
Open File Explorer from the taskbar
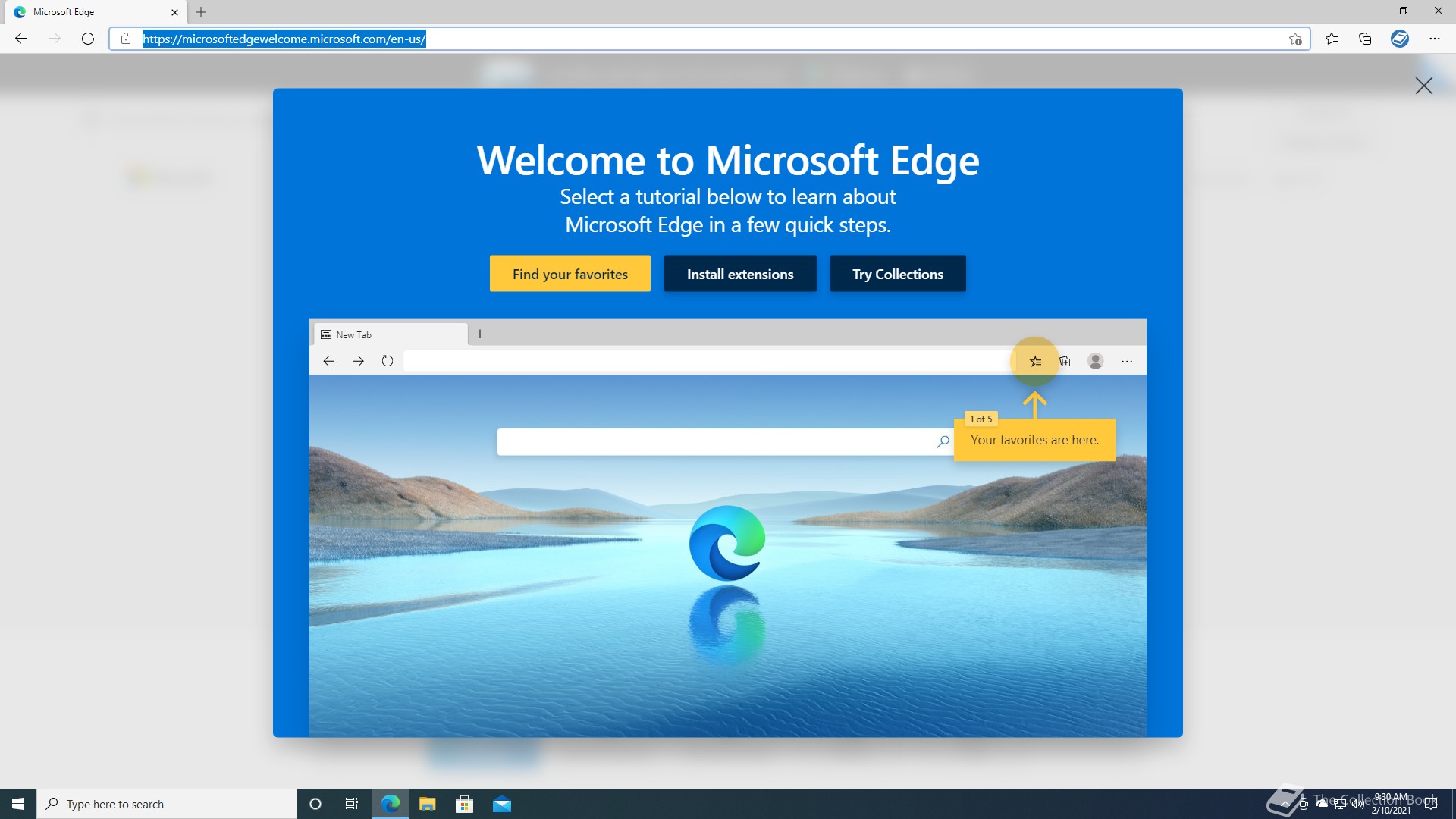click(428, 804)
